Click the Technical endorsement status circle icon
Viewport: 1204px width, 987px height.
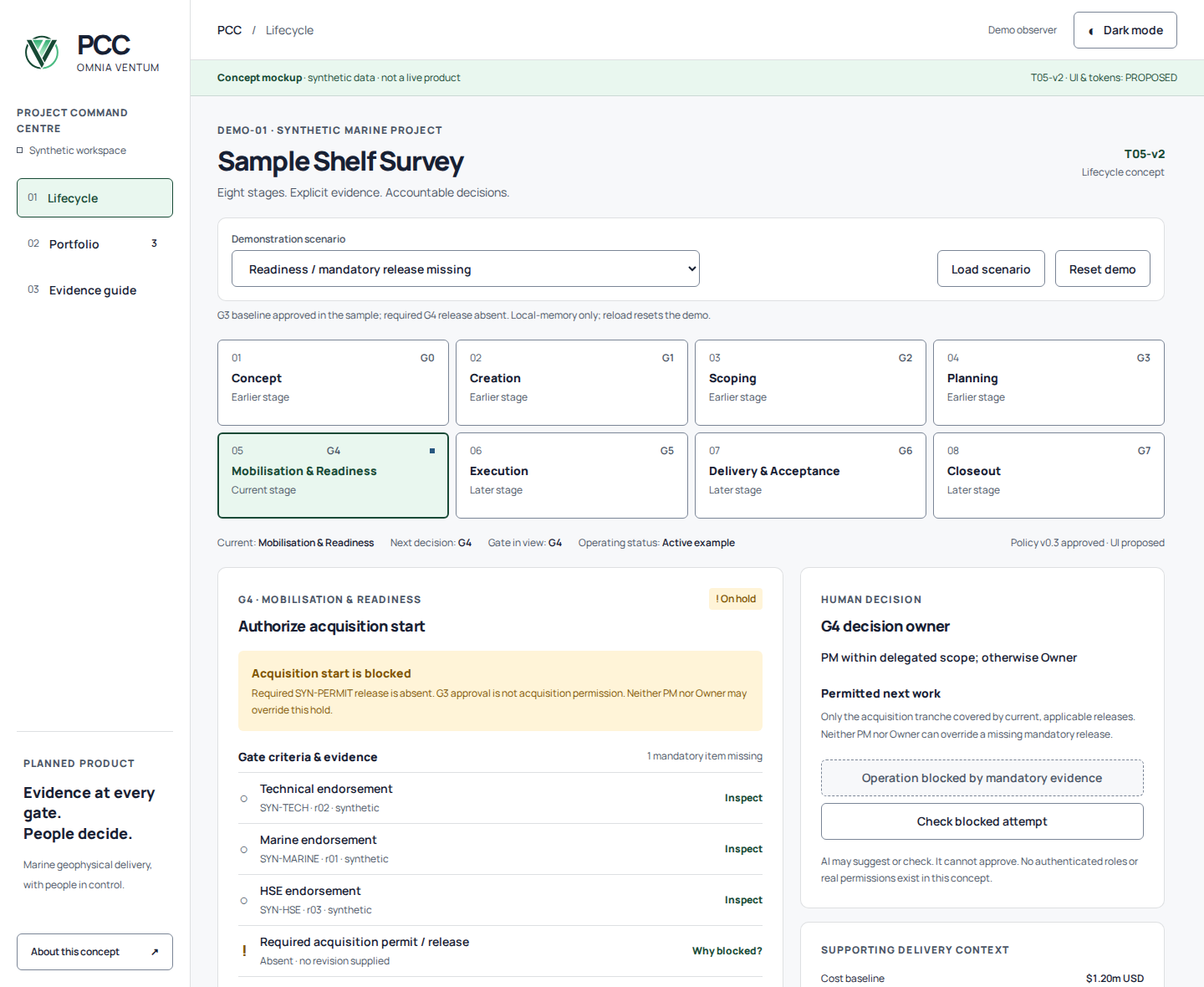click(x=244, y=799)
